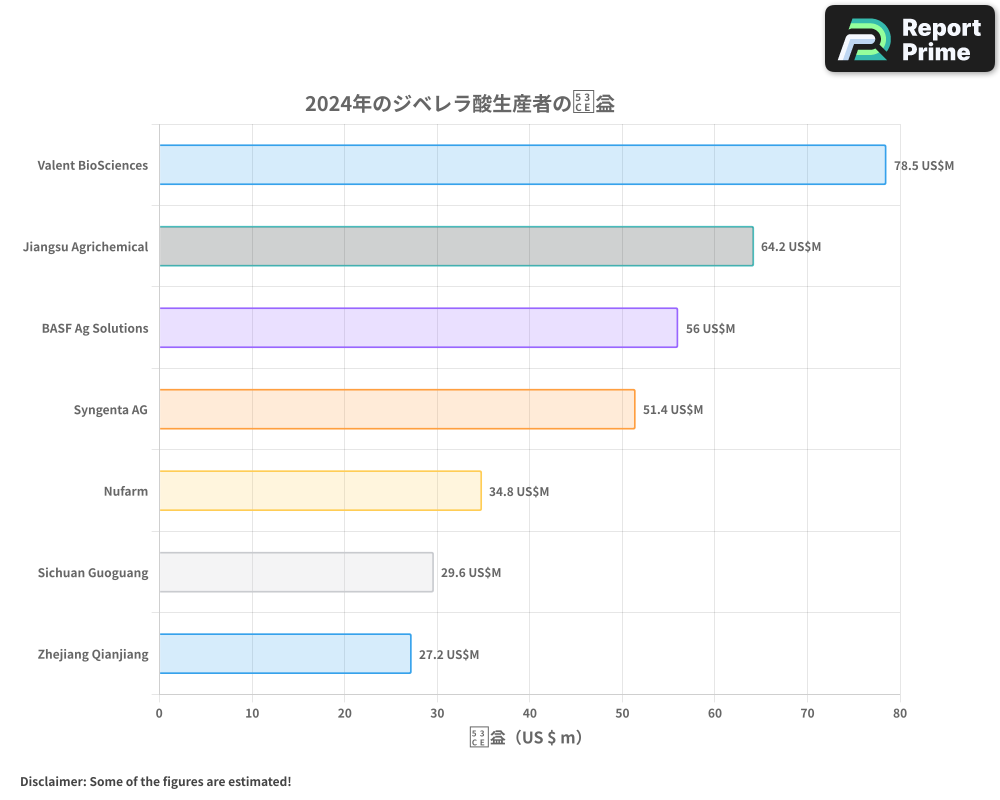Select the Valent BioSciences bar
The height and width of the screenshot is (800, 1000).
(522, 165)
